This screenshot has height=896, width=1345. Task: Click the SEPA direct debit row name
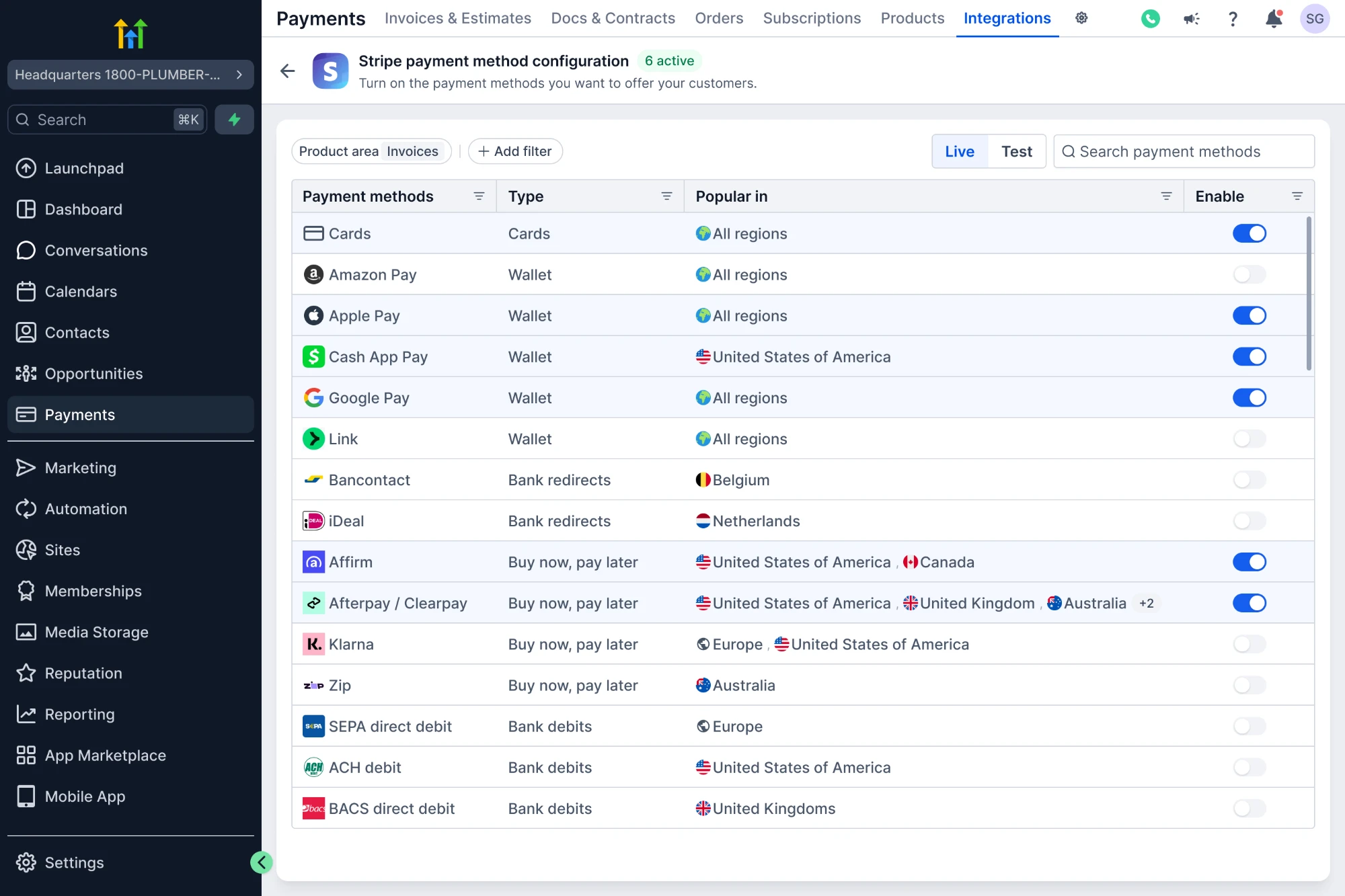[390, 726]
